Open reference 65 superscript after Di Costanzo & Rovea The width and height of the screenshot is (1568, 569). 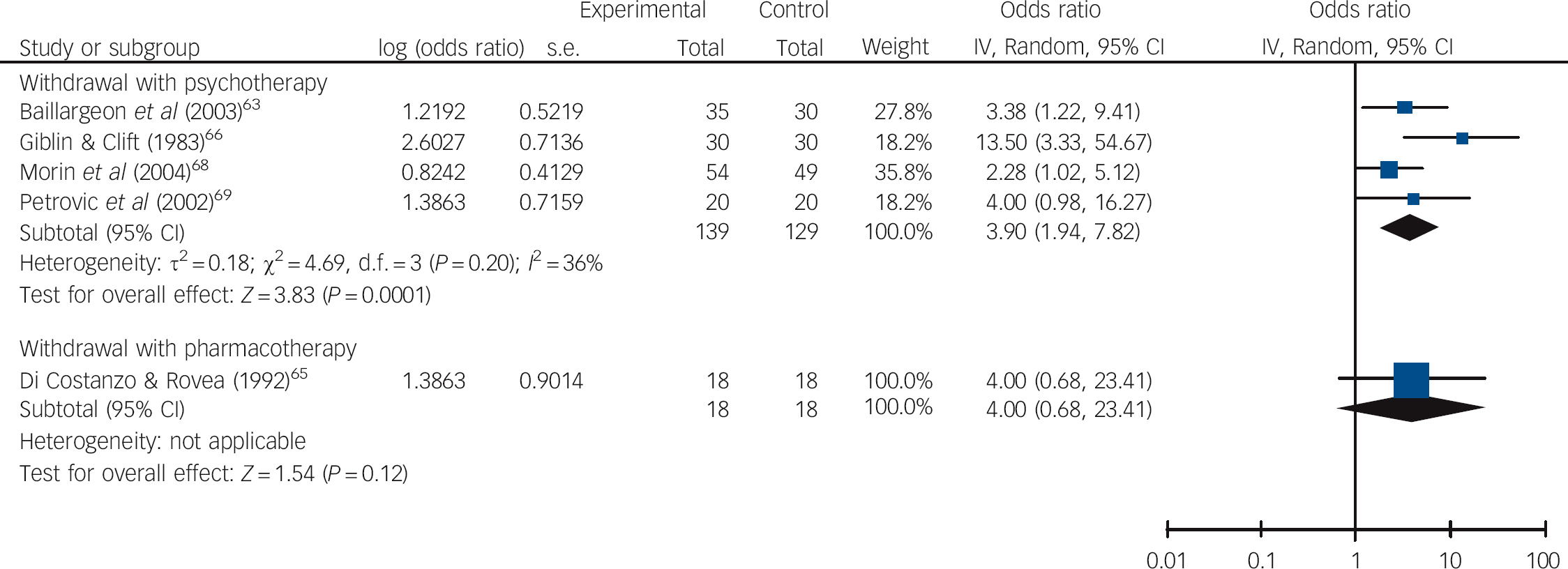point(299,374)
